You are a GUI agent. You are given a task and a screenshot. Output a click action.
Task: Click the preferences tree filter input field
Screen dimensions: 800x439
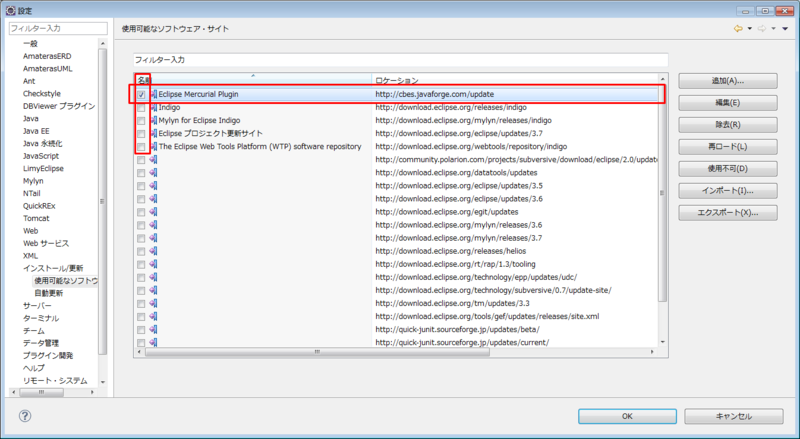pyautogui.click(x=58, y=29)
